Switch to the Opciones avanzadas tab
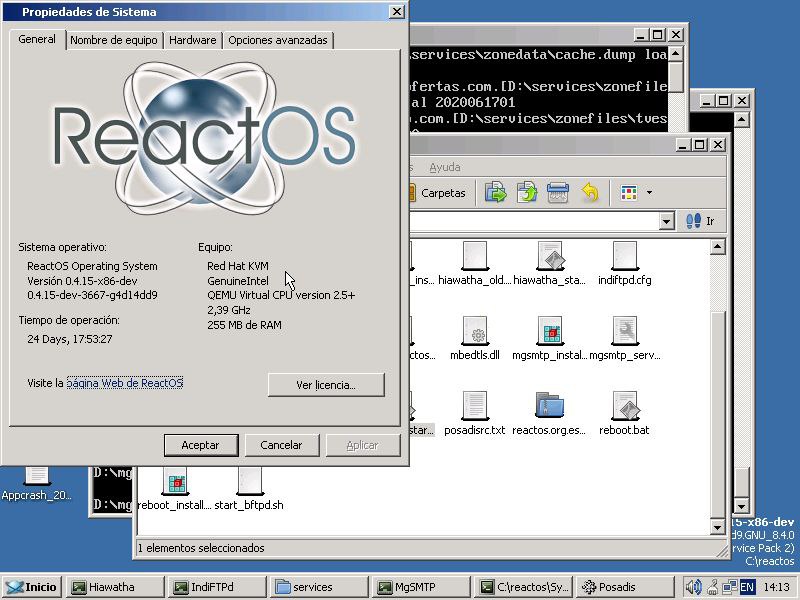Screen dimensions: 800x600 click(278, 40)
